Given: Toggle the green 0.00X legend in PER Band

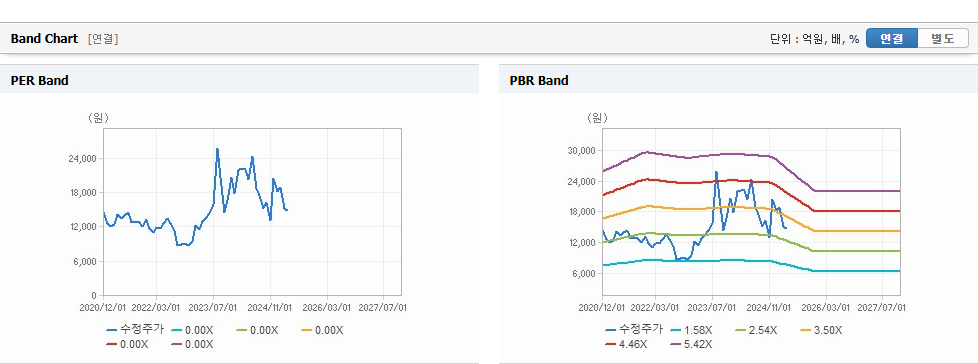Looking at the screenshot, I should pyautogui.click(x=257, y=330).
